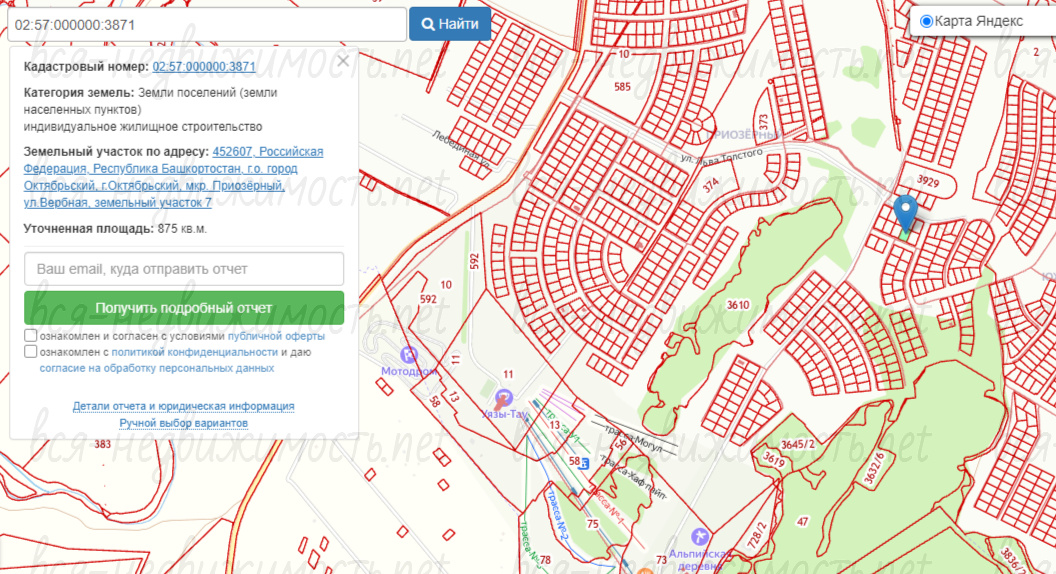Click the Альпийская деревня map marker icon

pyautogui.click(x=699, y=537)
